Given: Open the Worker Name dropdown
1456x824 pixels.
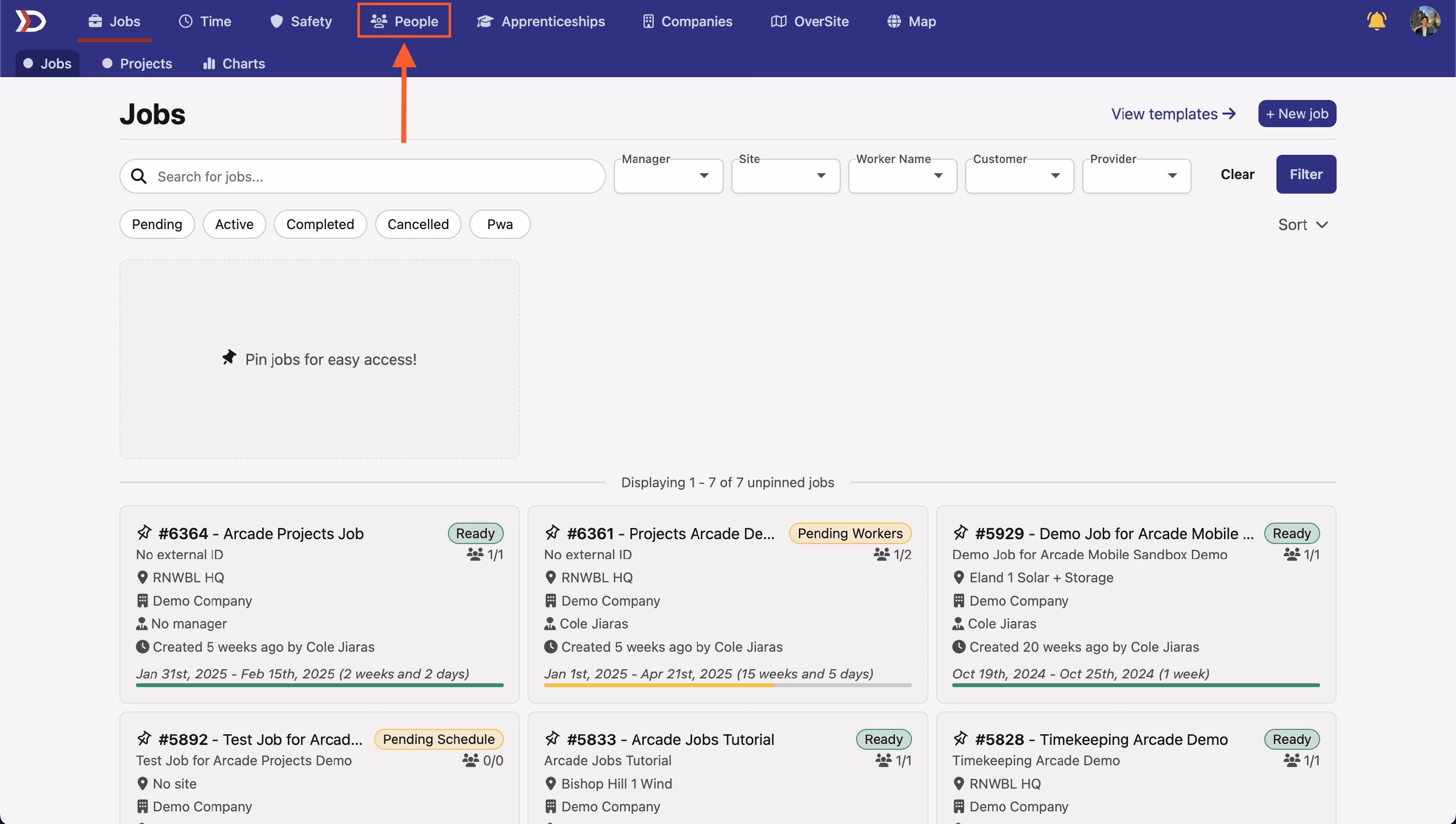Looking at the screenshot, I should pyautogui.click(x=903, y=176).
